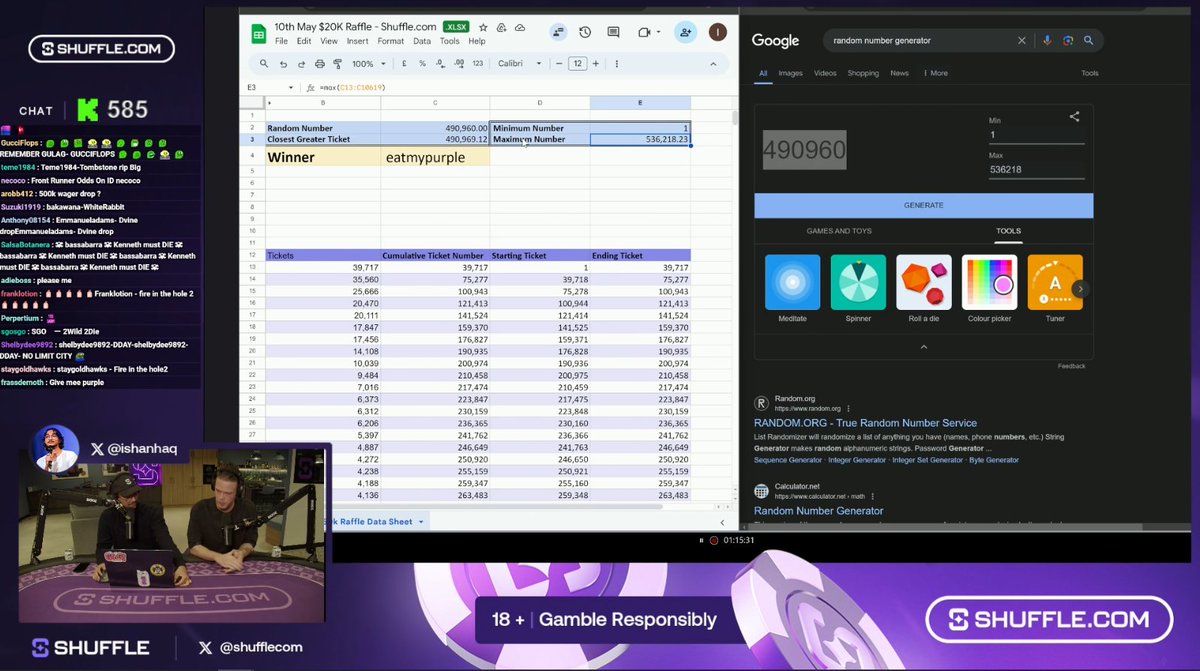Screen dimensions: 1200x671
Task: Clear the Google search box with X
Action: click(x=1021, y=41)
